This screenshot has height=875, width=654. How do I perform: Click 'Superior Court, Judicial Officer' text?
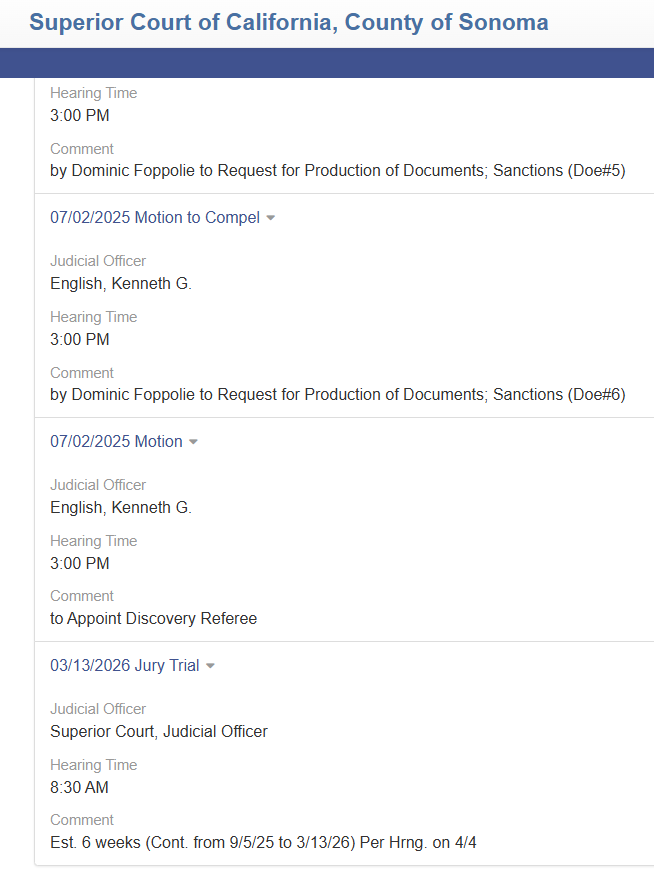[159, 732]
